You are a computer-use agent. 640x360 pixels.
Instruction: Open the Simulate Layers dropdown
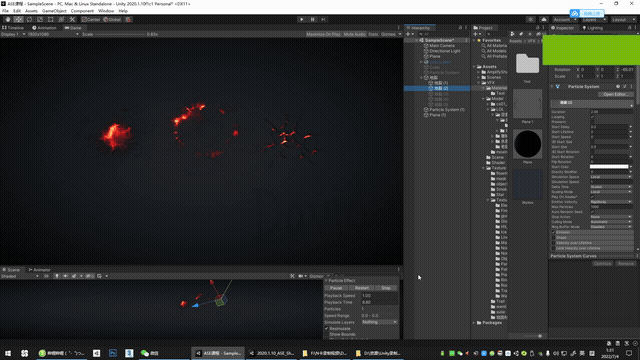coord(379,322)
